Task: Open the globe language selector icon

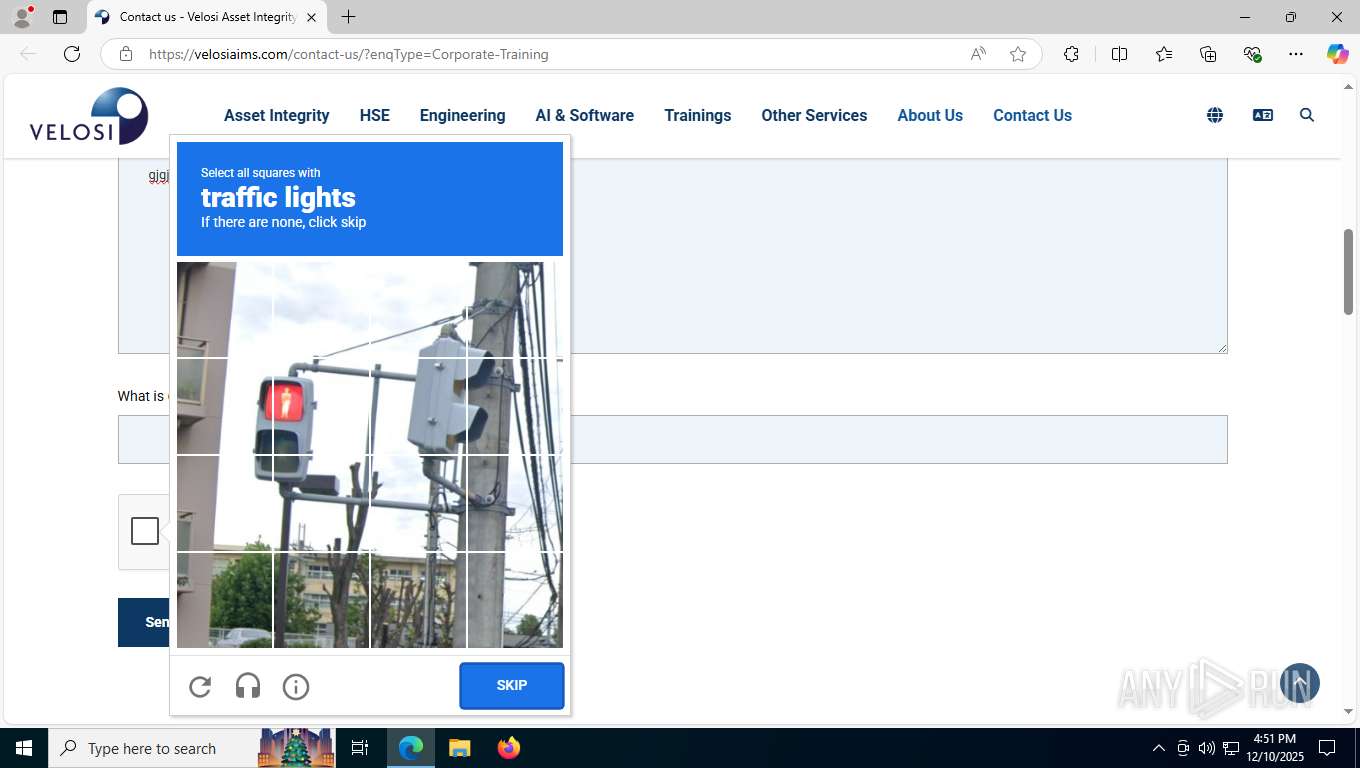Action: click(x=1215, y=115)
